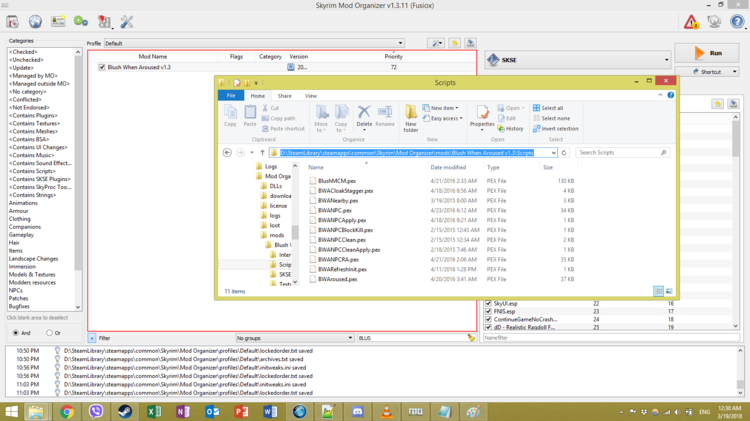Open the help question mark icon

click(737, 22)
